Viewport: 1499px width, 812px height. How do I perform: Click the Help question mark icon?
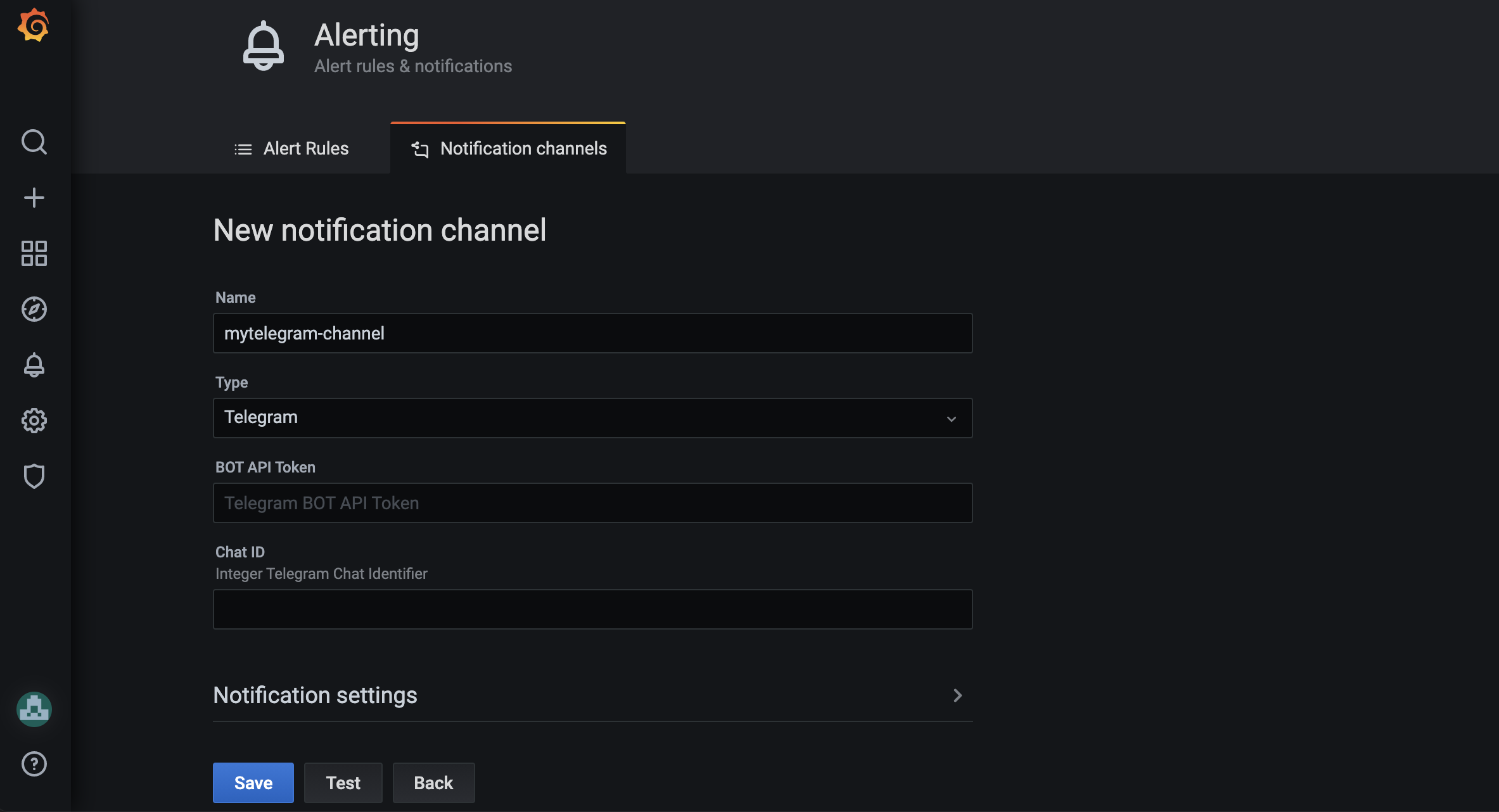pyautogui.click(x=34, y=764)
